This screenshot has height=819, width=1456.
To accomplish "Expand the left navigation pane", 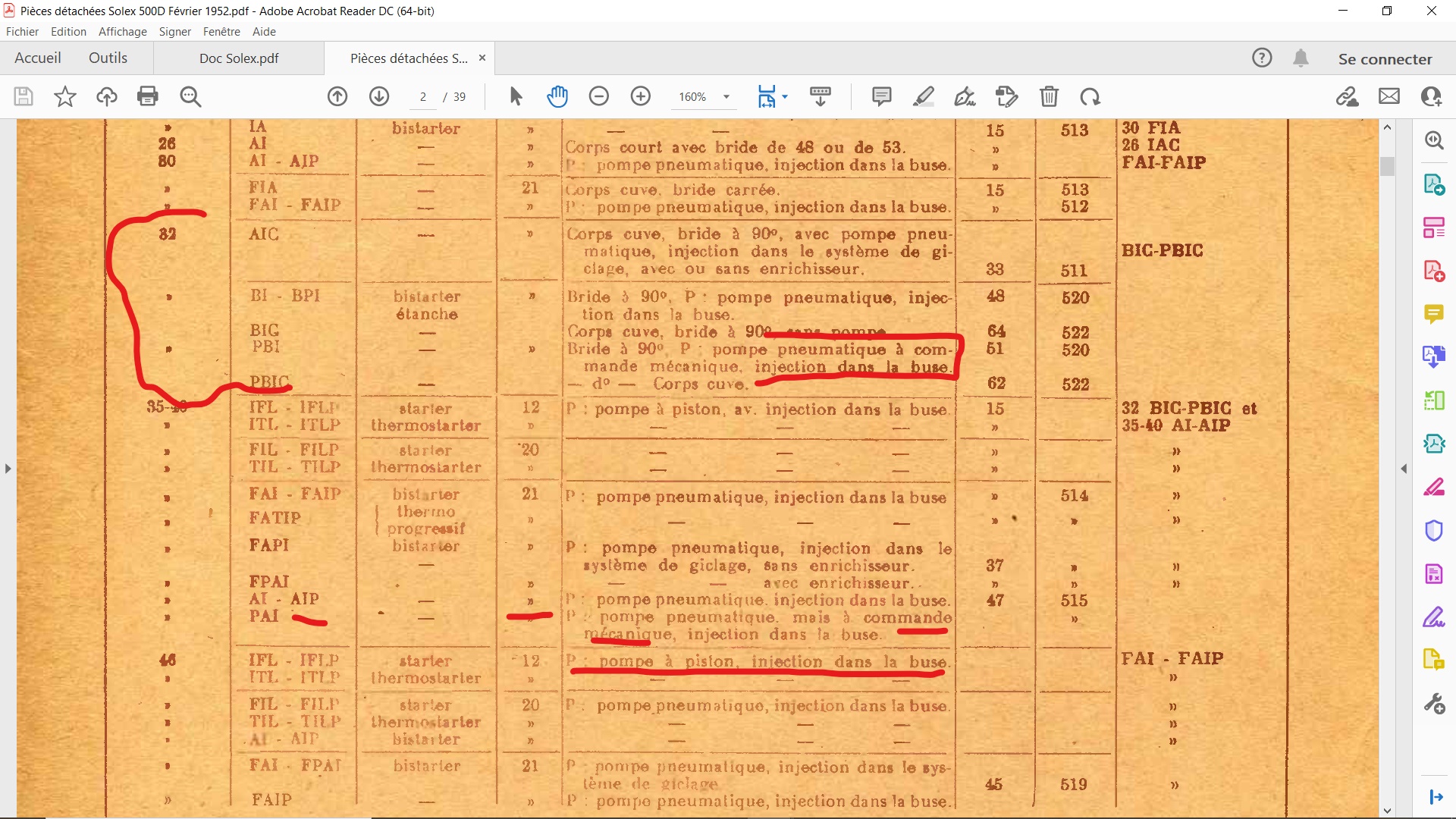I will 8,469.
